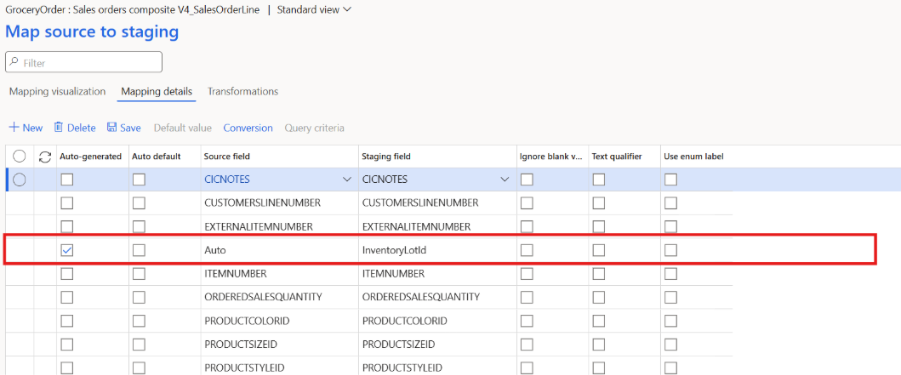The image size is (901, 375).
Task: Click the Staging field column header
Action: 386,156
